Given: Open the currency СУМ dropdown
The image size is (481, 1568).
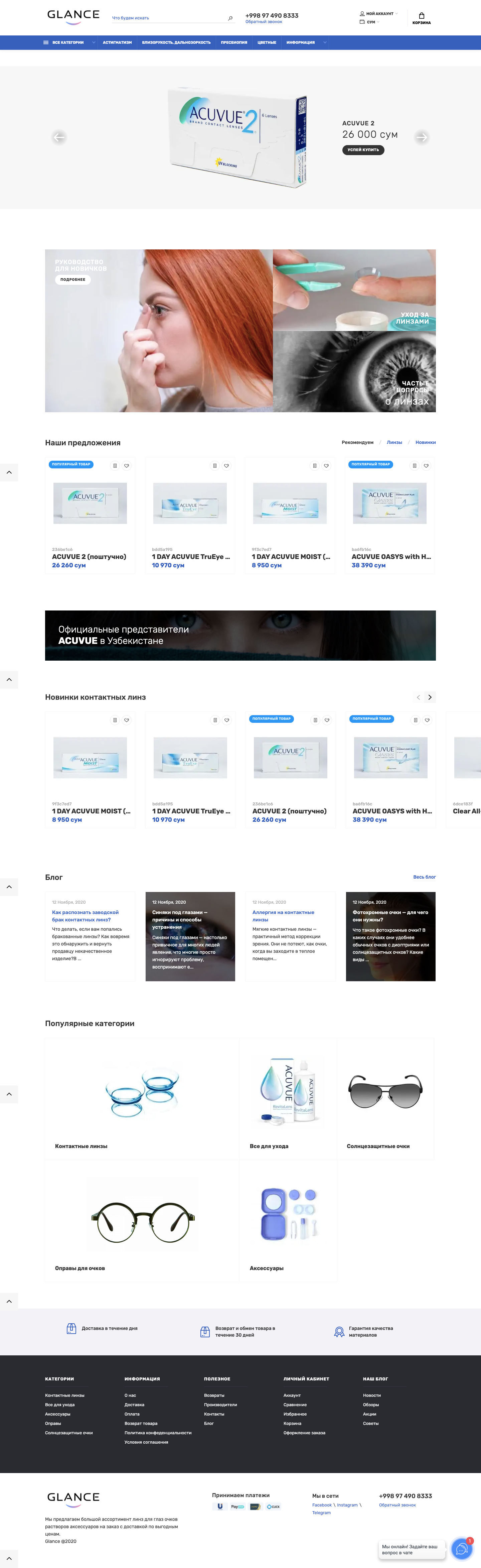Looking at the screenshot, I should pyautogui.click(x=370, y=22).
